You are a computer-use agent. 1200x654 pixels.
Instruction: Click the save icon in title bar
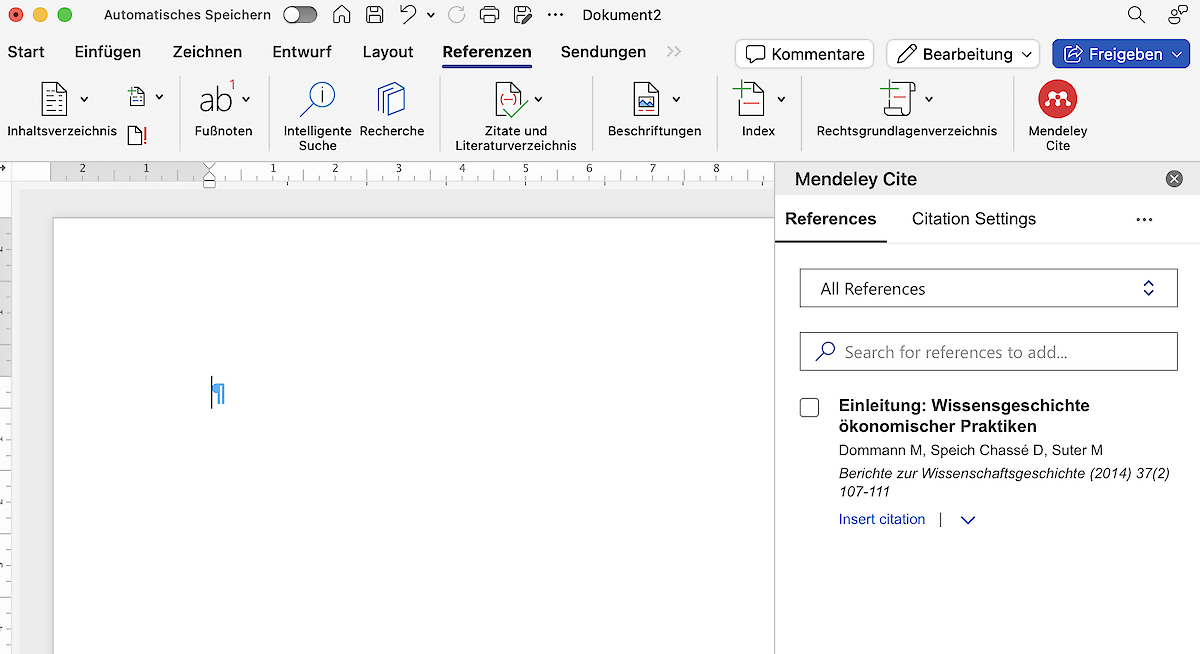[374, 15]
